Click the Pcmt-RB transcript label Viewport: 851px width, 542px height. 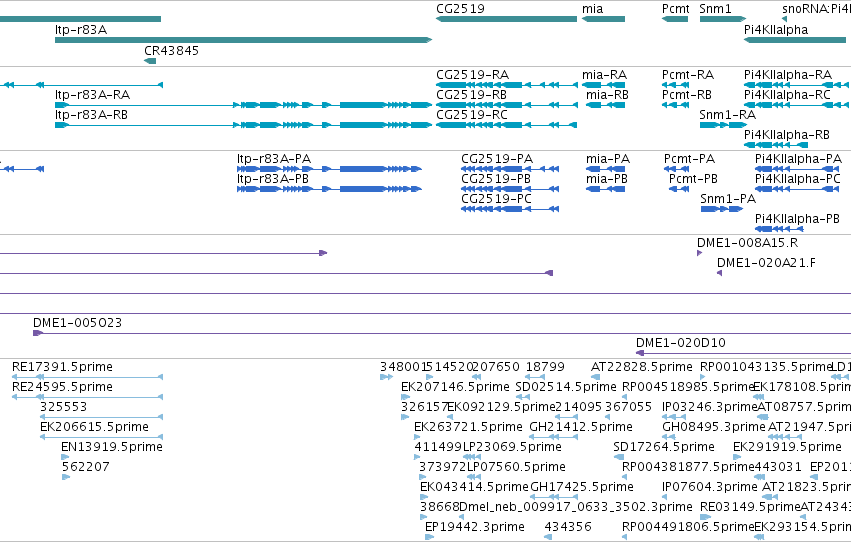point(687,94)
